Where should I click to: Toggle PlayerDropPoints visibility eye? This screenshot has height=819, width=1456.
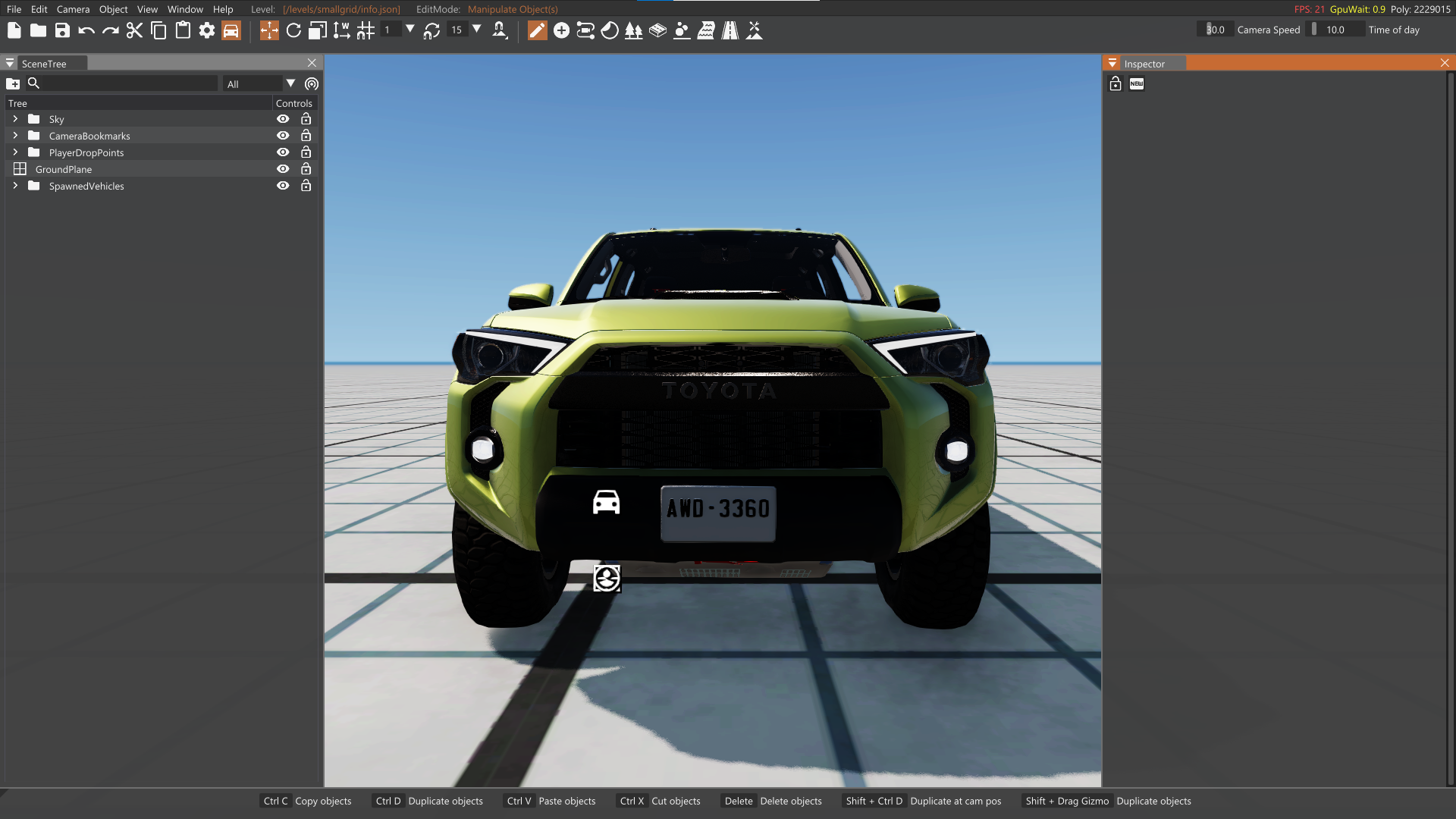pos(283,152)
